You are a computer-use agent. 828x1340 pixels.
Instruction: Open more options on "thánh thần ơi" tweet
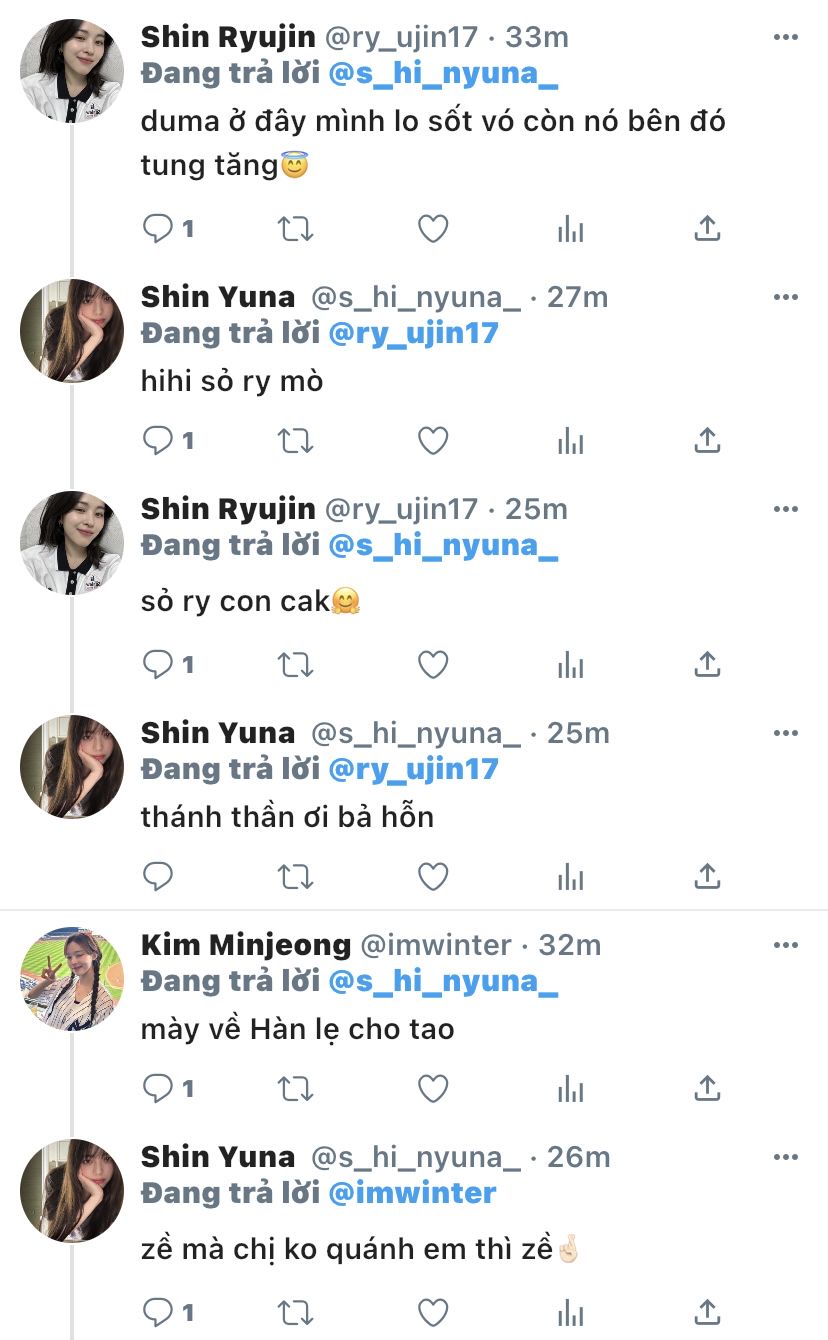(786, 733)
